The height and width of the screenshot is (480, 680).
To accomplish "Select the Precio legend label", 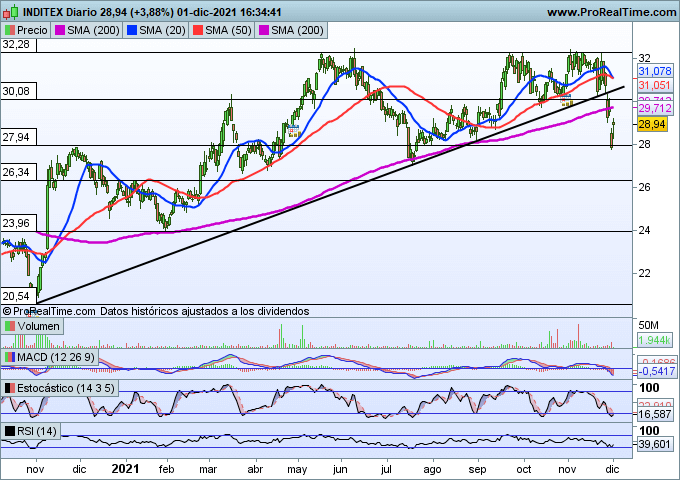I will pos(32,30).
